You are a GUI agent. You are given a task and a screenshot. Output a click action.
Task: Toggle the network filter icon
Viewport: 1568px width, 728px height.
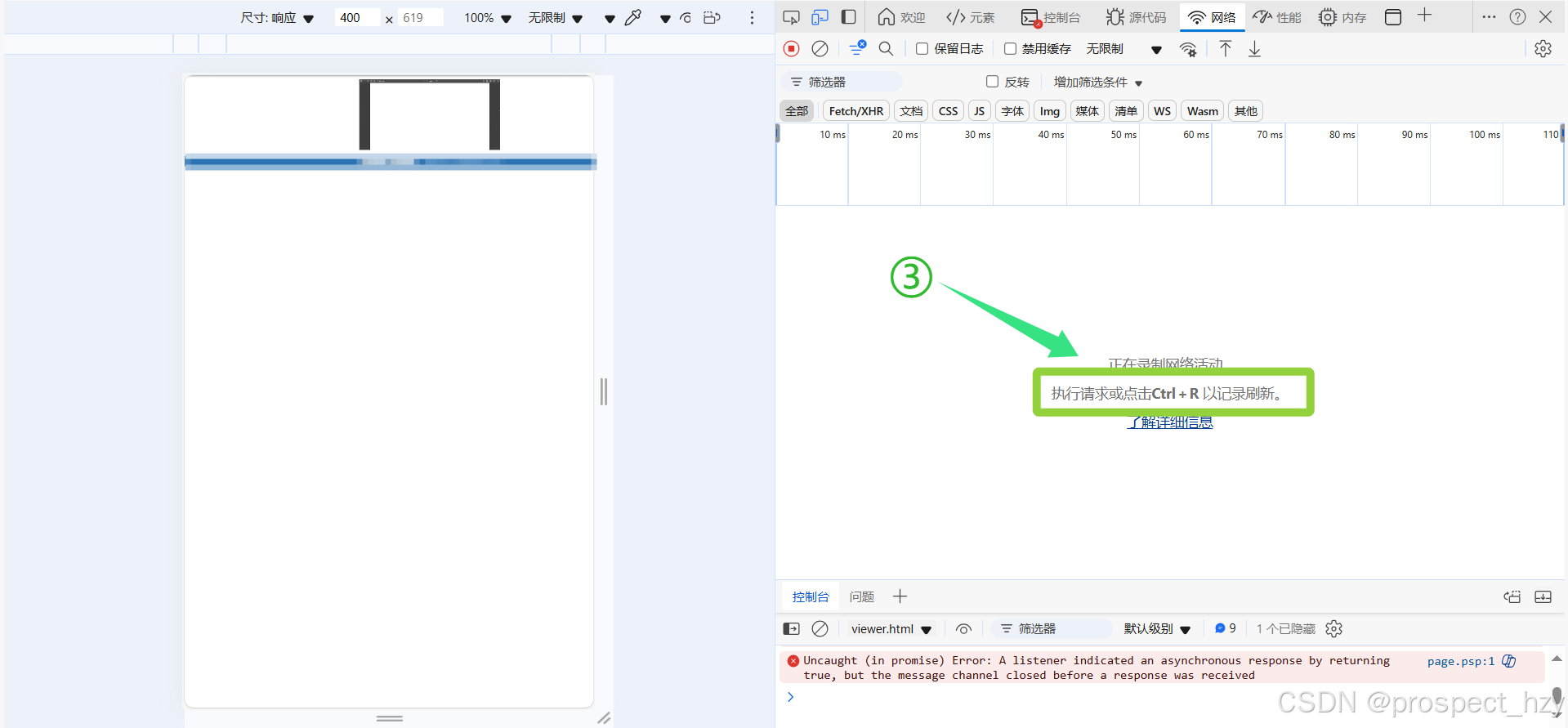pyautogui.click(x=857, y=49)
